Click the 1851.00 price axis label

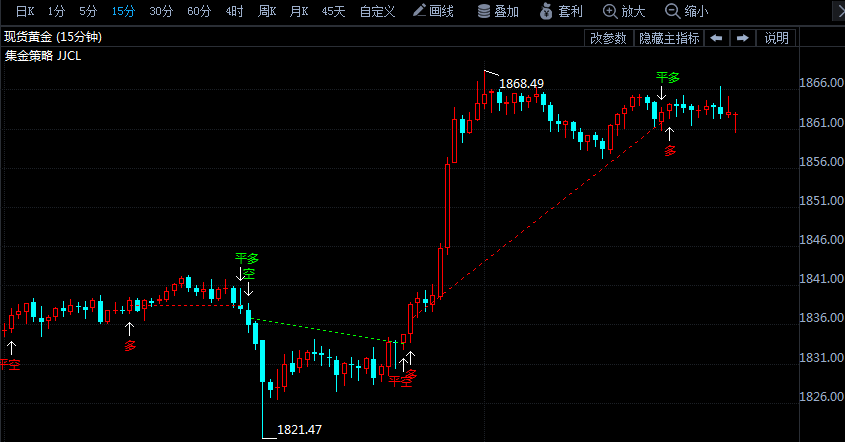pyautogui.click(x=821, y=201)
